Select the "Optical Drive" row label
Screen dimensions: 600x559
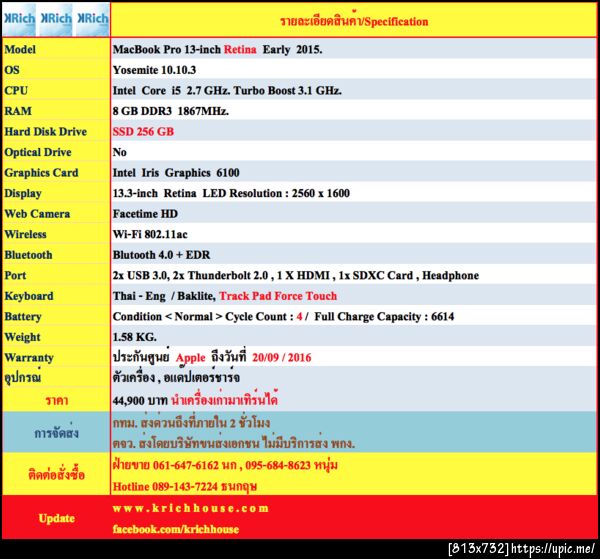click(x=38, y=152)
